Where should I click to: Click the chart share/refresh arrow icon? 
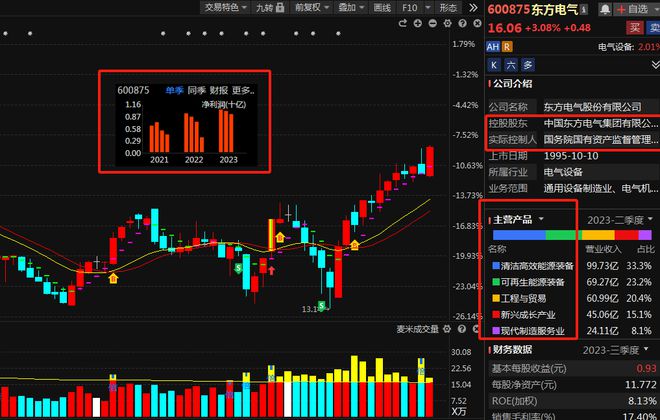click(x=402, y=24)
